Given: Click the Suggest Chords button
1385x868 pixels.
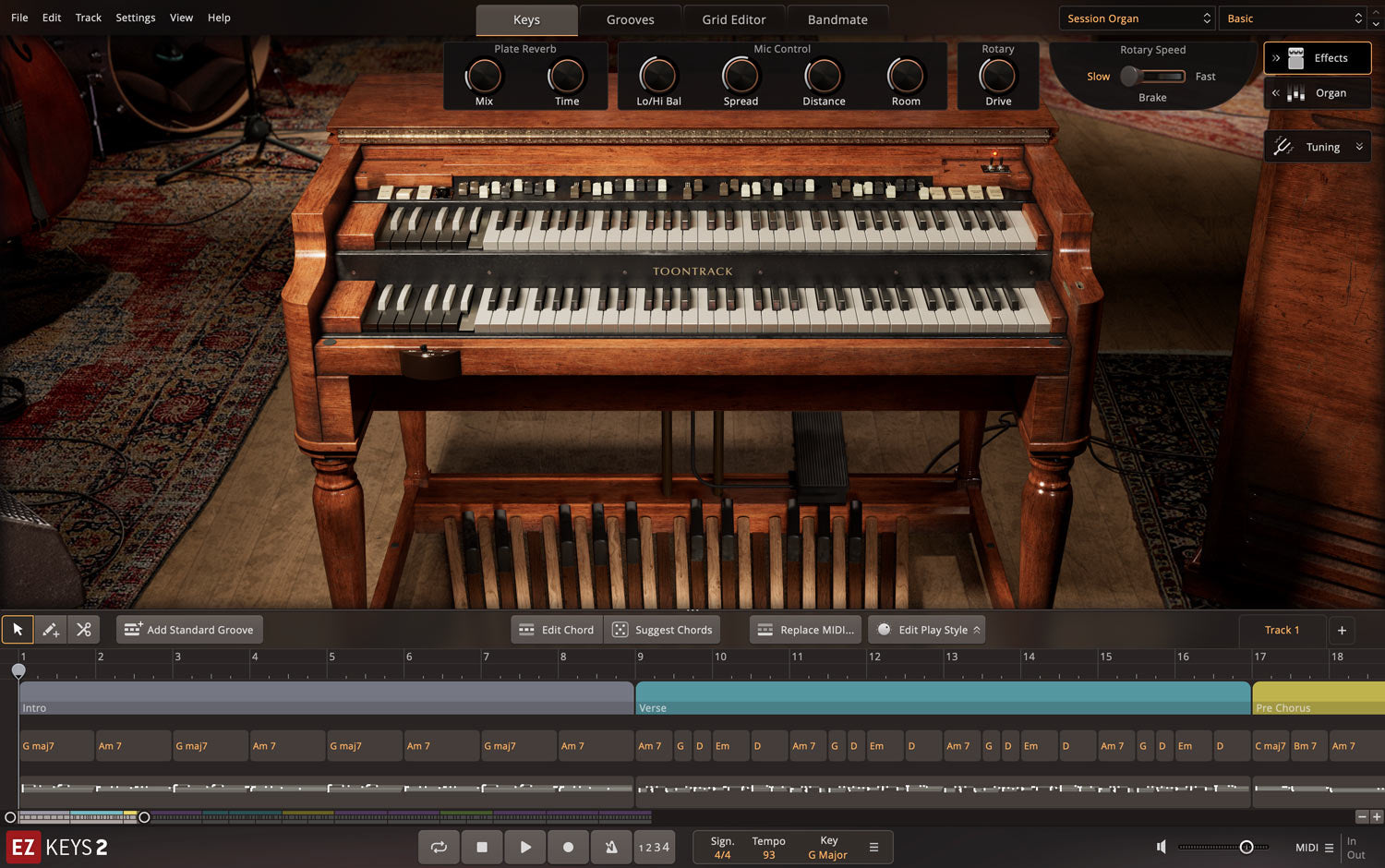Looking at the screenshot, I should [x=662, y=630].
